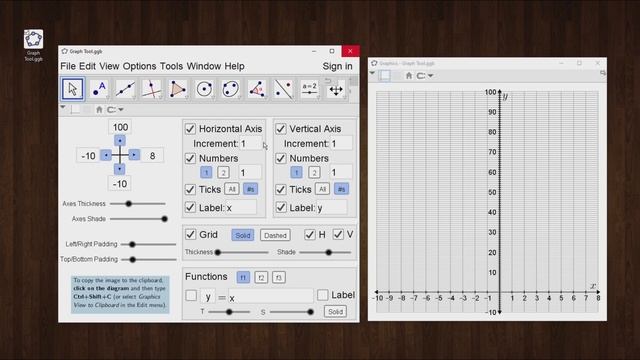Viewport: 640px width, 360px height.
Task: Select the Solid grid style button
Action: [x=242, y=235]
